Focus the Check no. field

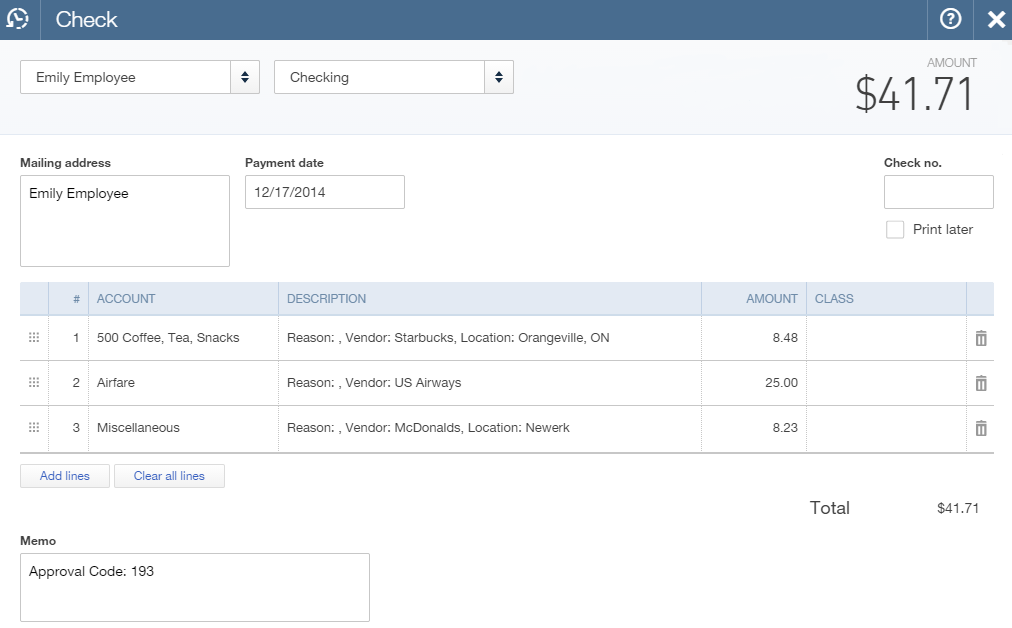(938, 192)
